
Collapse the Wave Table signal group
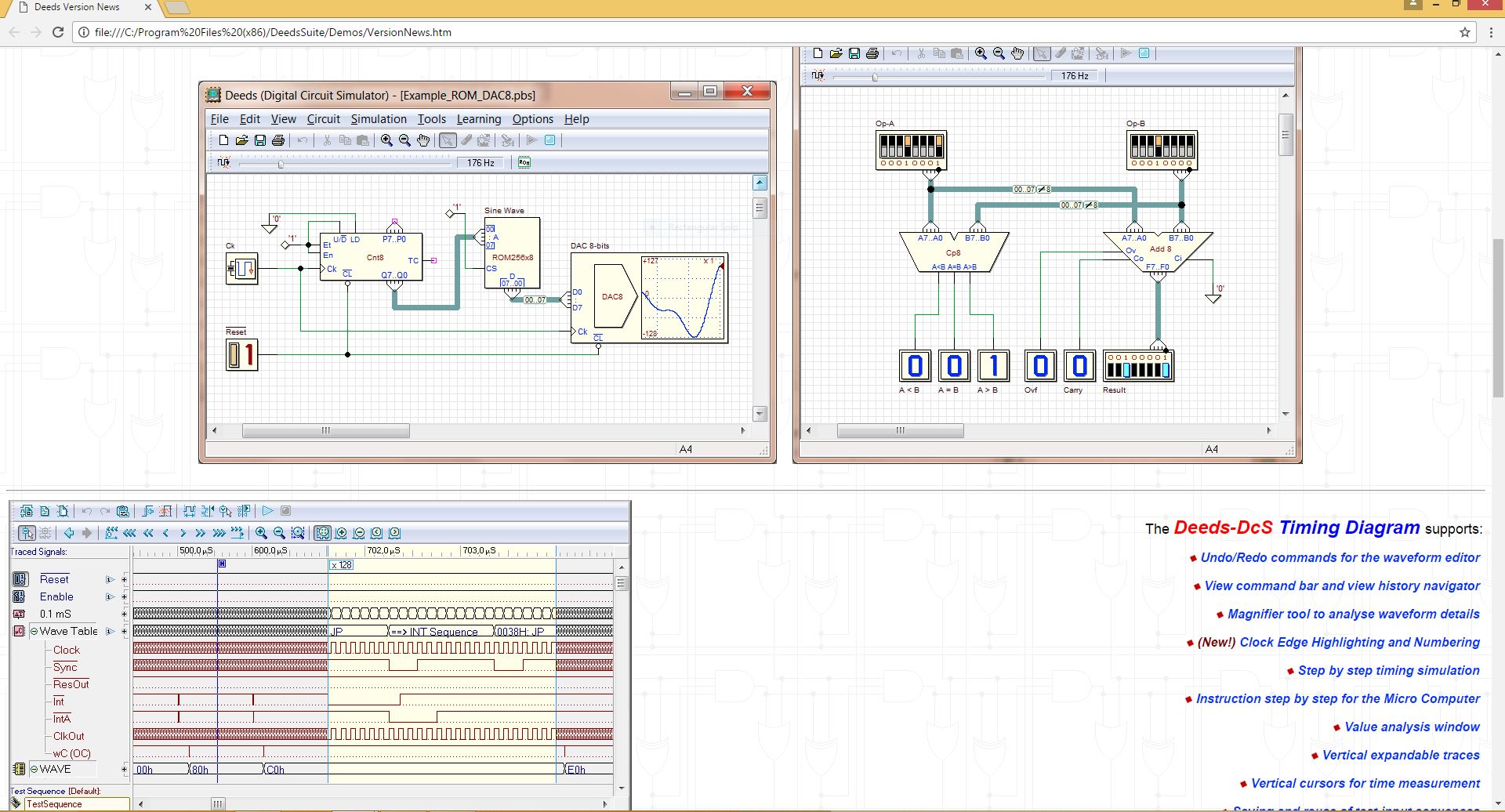pos(34,631)
